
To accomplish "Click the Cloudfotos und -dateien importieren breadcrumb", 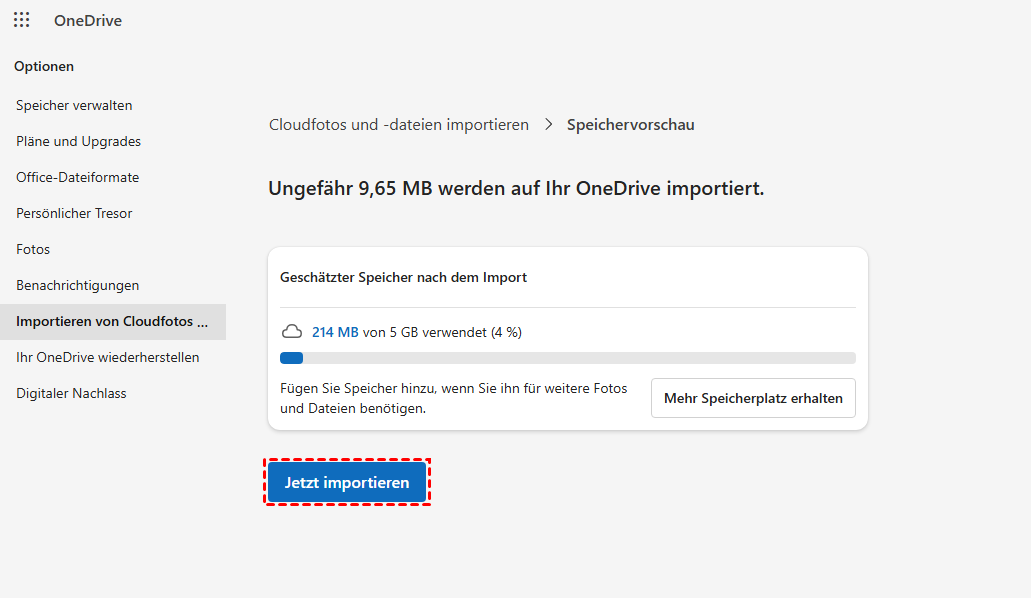I will coord(399,125).
